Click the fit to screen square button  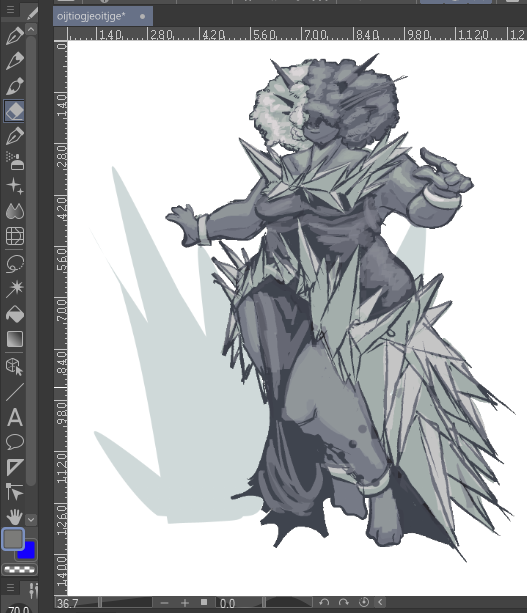[x=204, y=602]
